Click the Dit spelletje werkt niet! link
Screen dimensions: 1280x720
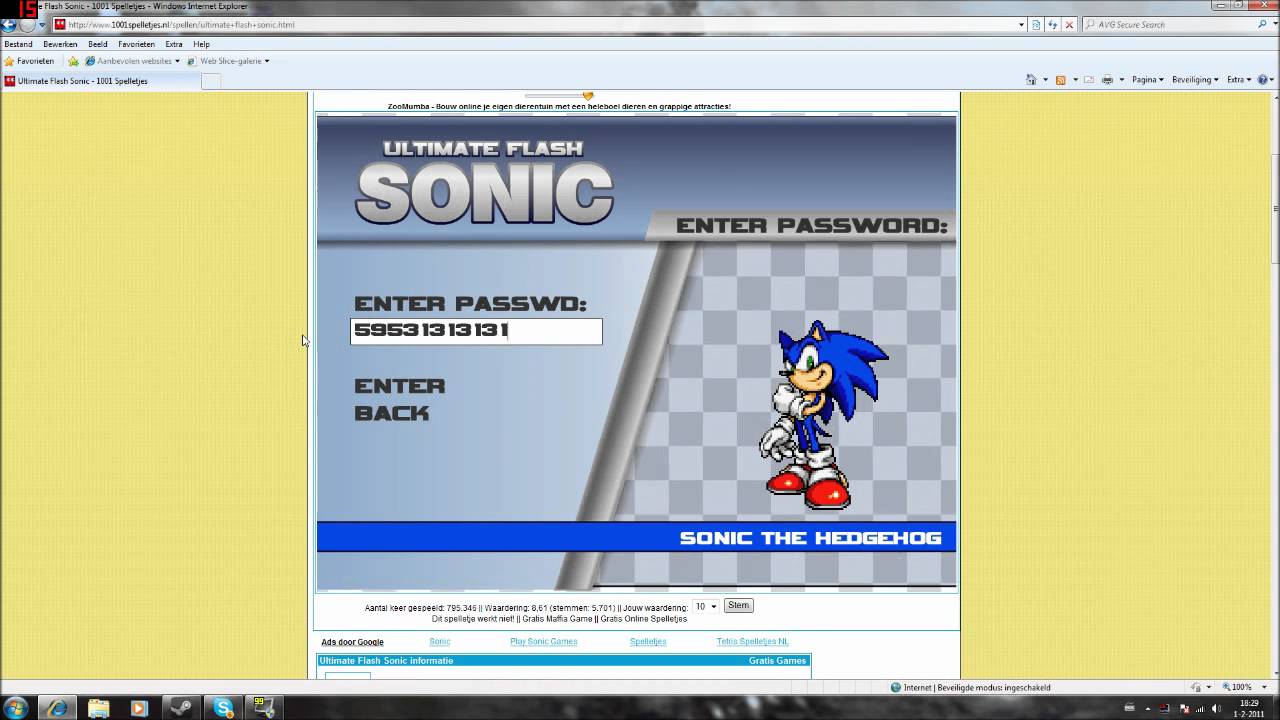[473, 619]
